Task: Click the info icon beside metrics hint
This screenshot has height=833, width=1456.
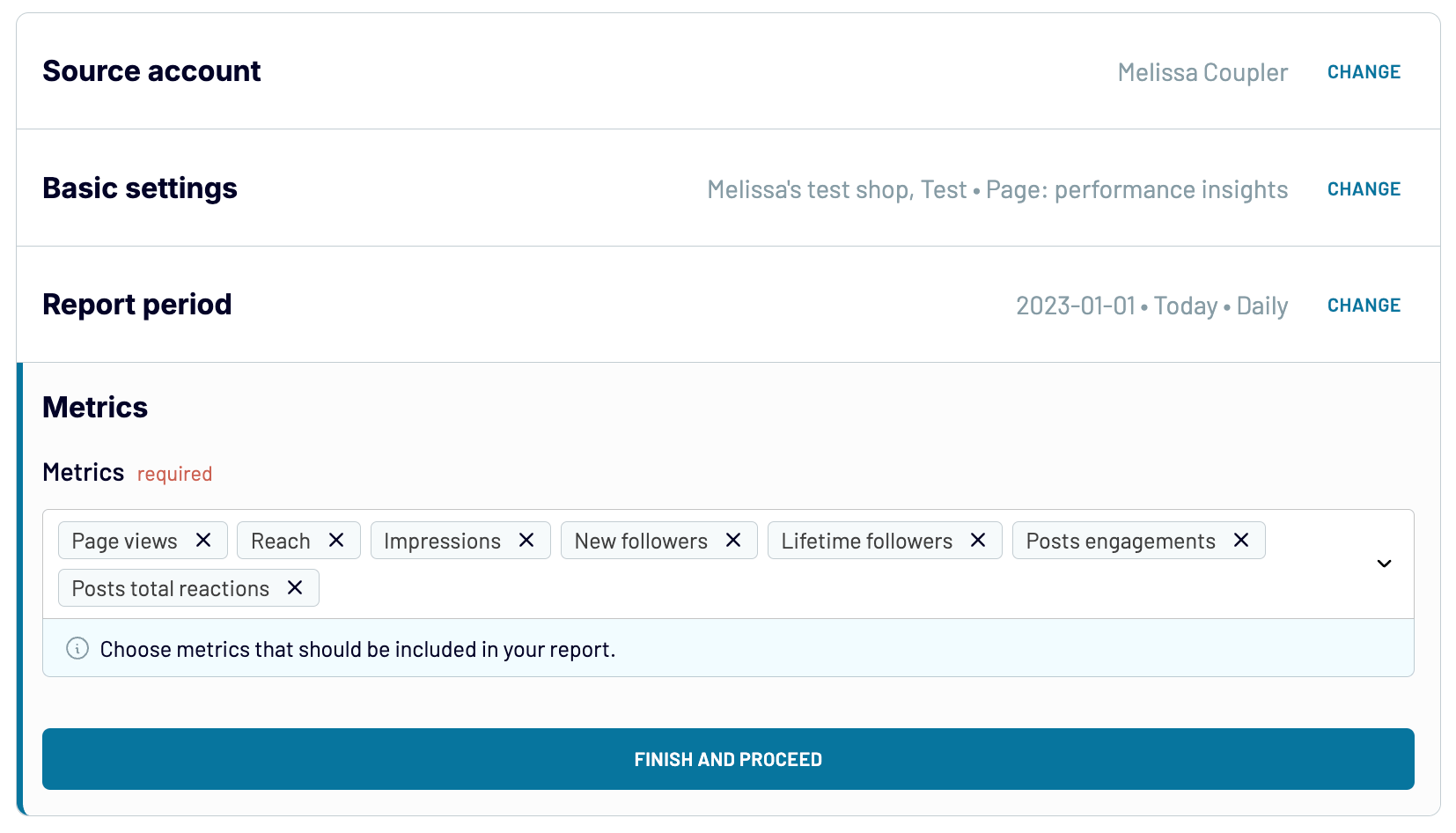Action: 77,649
